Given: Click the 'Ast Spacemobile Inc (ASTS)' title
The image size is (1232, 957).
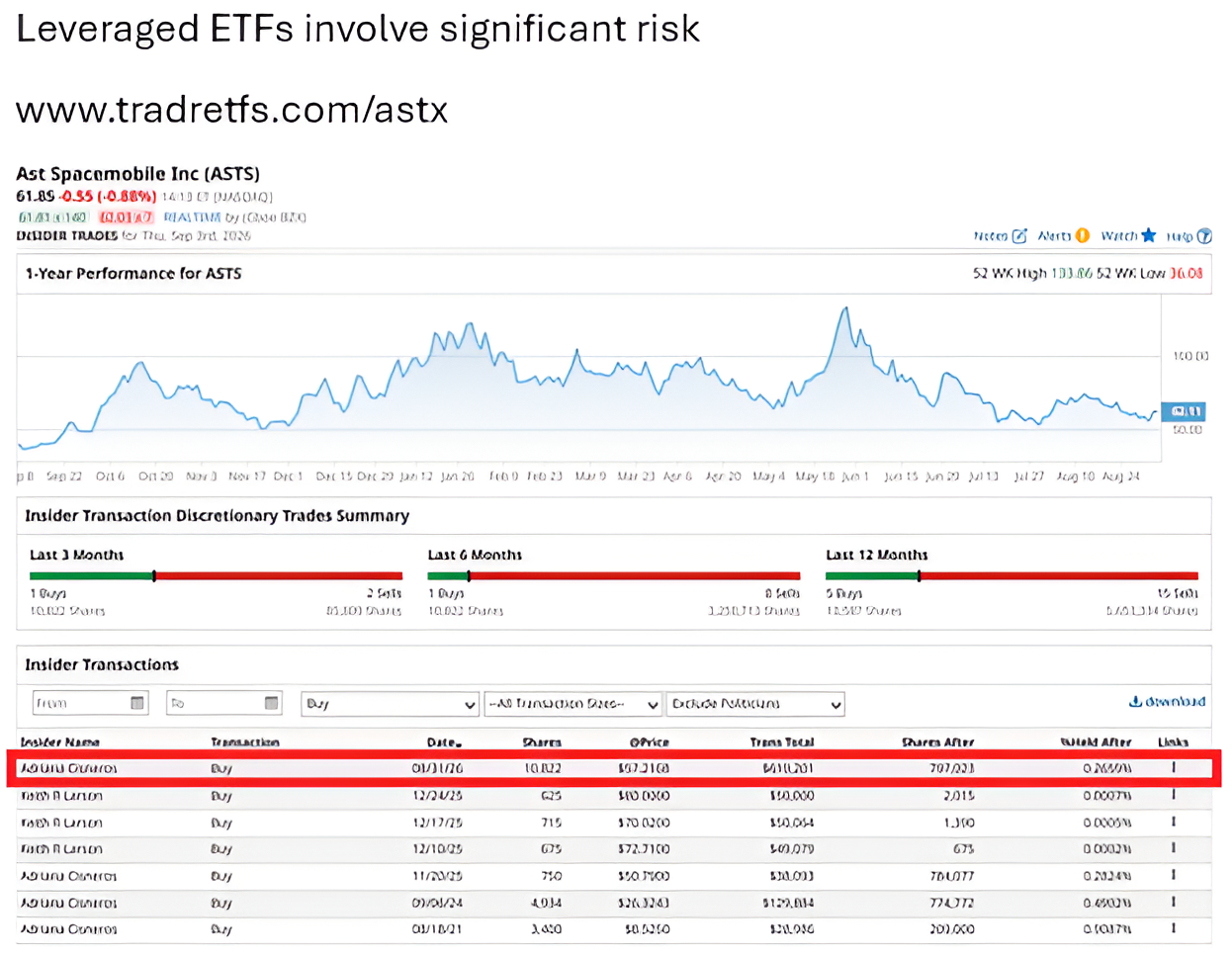Looking at the screenshot, I should [x=138, y=173].
